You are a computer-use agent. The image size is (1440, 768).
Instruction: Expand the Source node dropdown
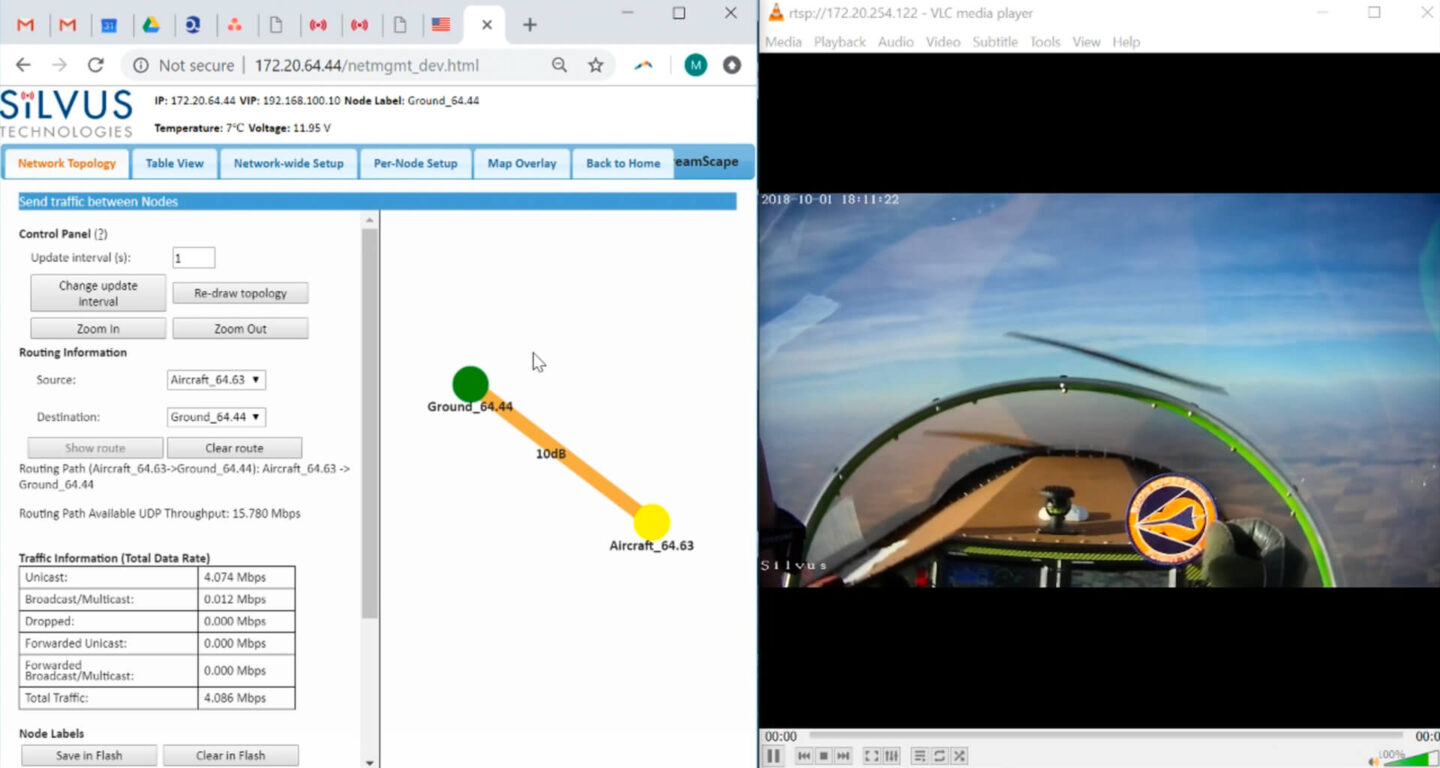click(216, 380)
